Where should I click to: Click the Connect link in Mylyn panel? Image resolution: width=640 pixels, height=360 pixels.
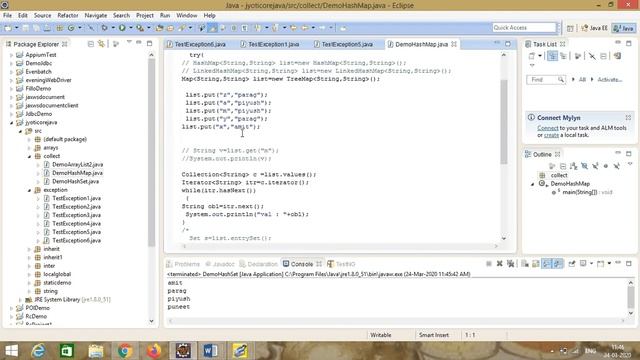[548, 128]
